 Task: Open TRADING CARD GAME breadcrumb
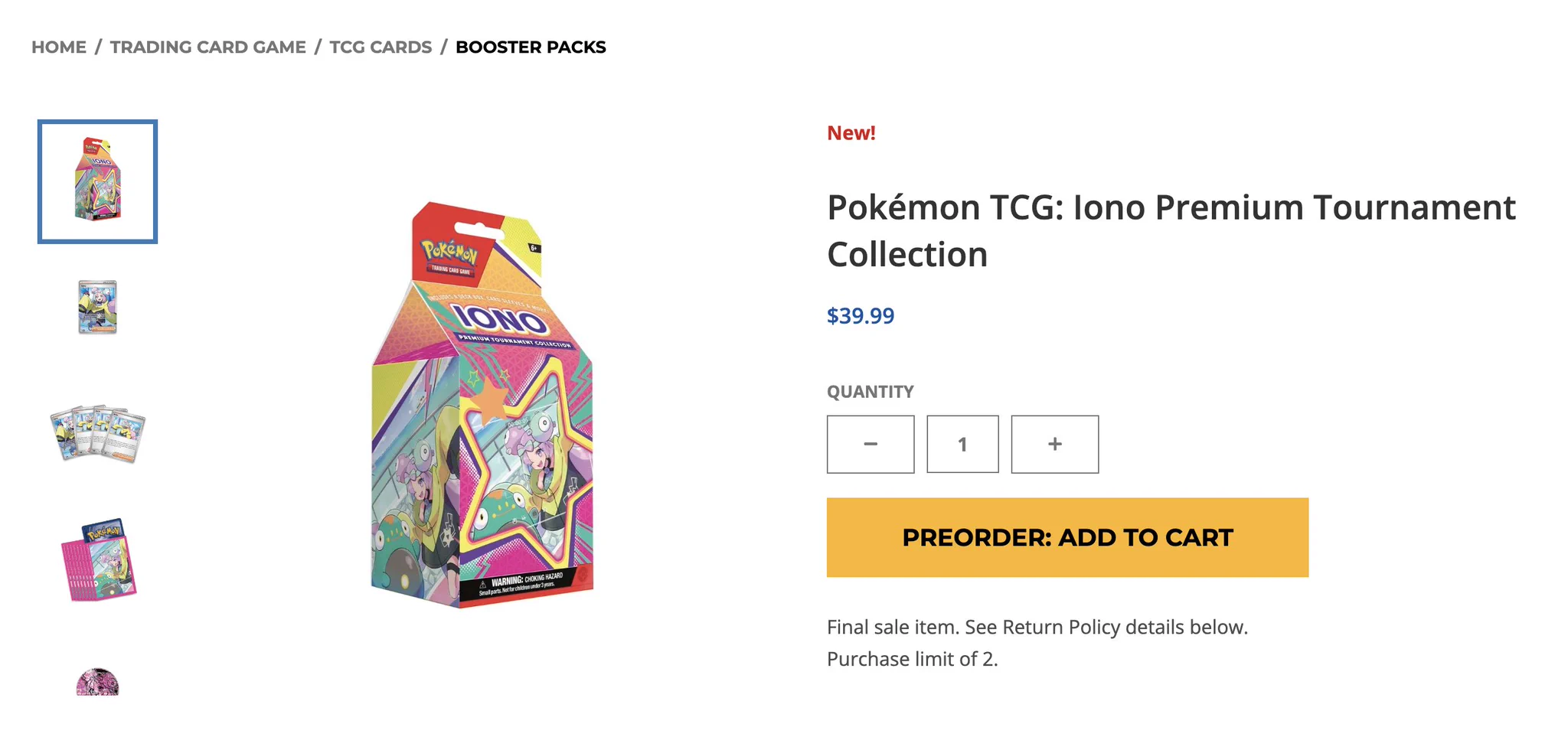208,47
